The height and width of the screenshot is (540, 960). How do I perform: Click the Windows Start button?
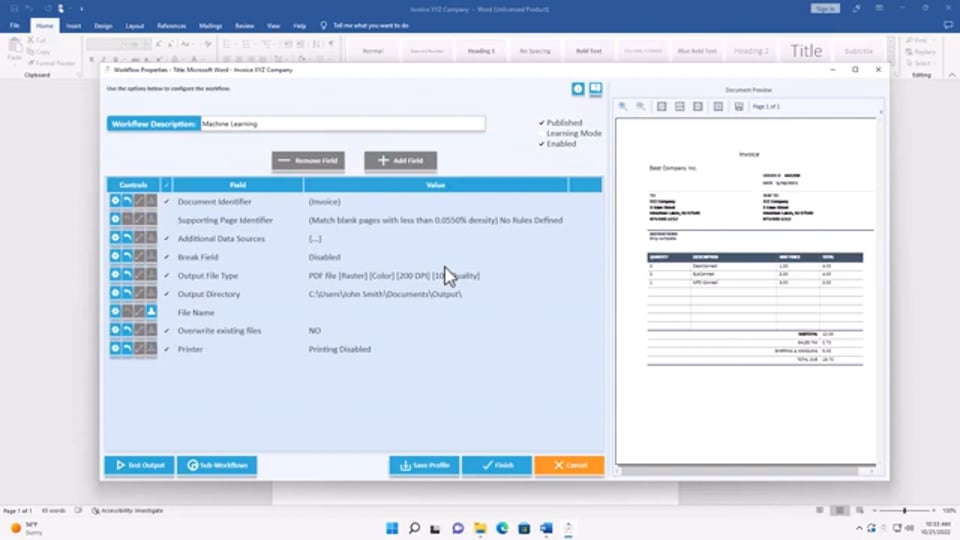(392, 528)
